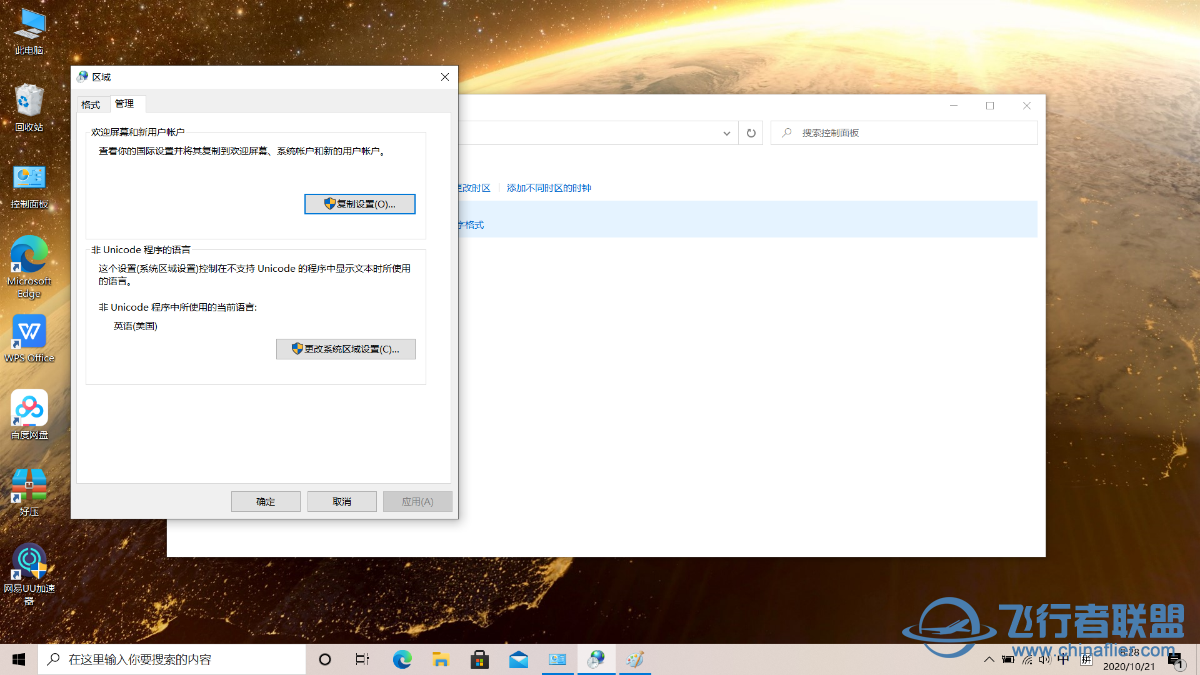This screenshot has width=1200, height=675.
Task: Switch to the 格式 tab
Action: (91, 105)
